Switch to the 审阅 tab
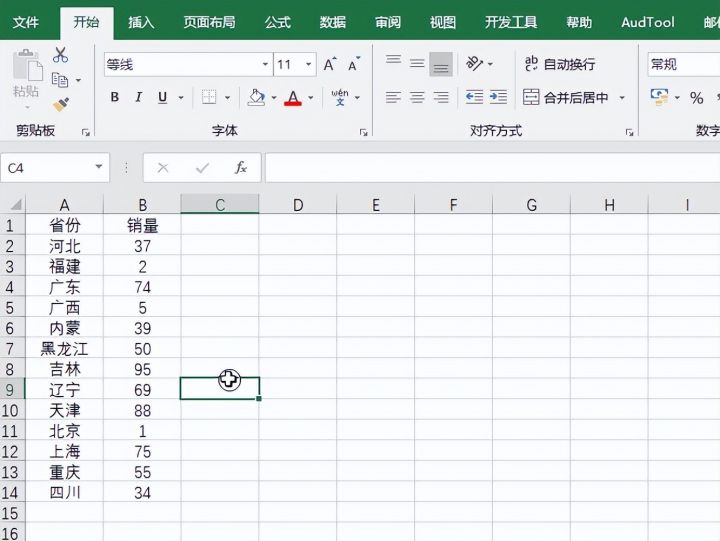720x541 pixels. (388, 22)
